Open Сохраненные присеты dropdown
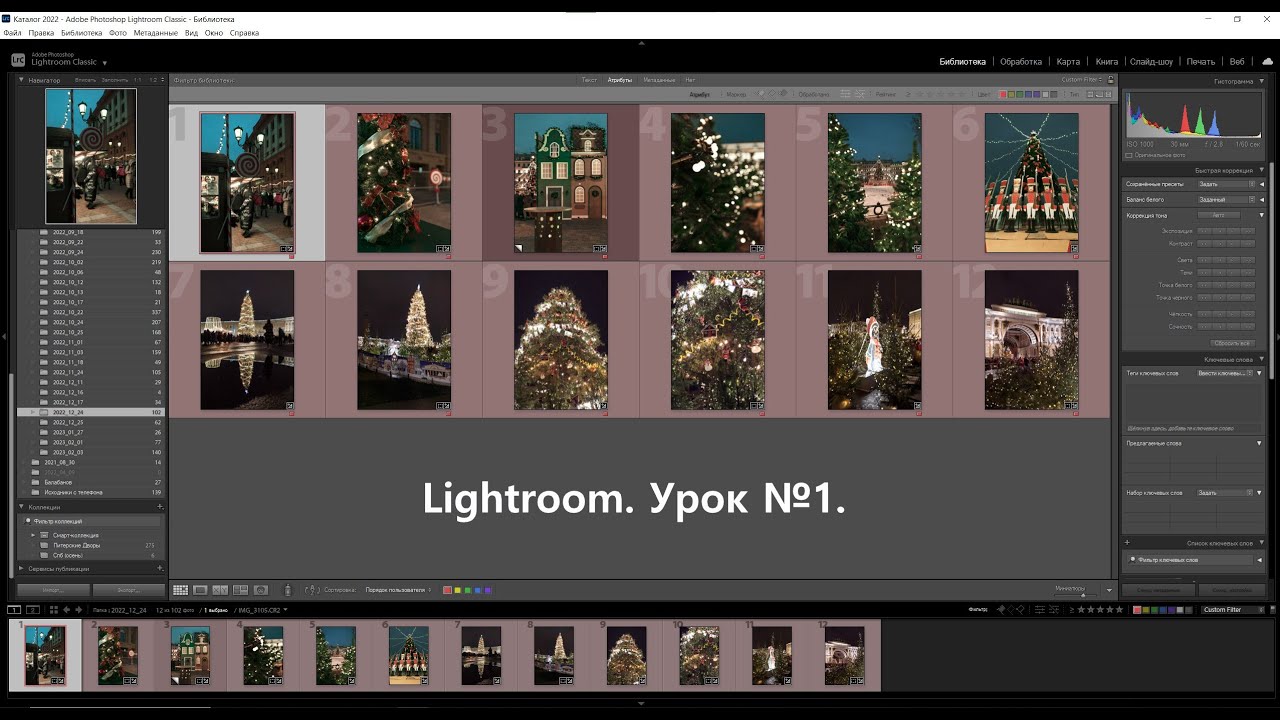The height and width of the screenshot is (720, 1280). [1226, 184]
